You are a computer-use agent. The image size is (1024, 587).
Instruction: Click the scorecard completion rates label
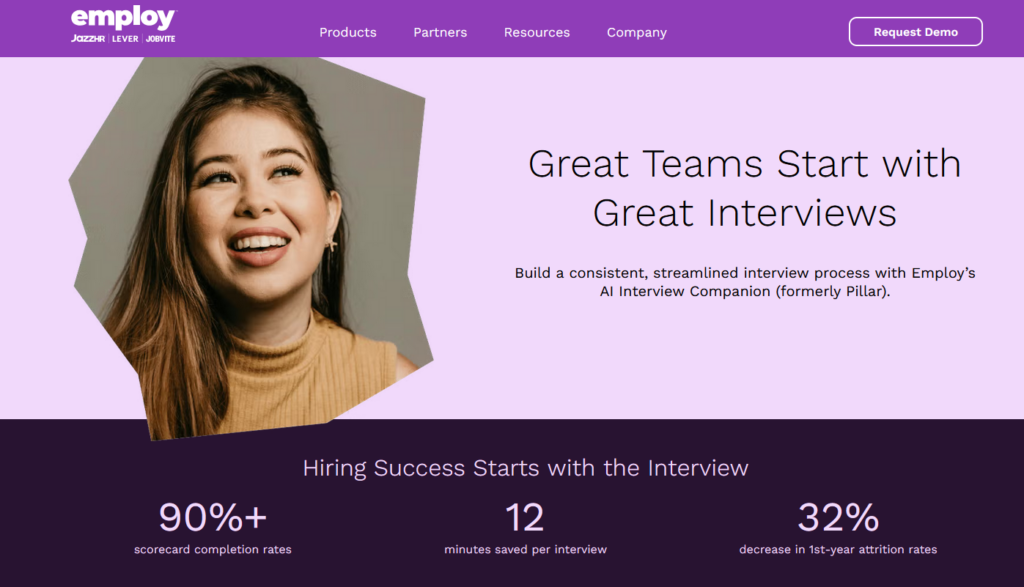pos(213,549)
